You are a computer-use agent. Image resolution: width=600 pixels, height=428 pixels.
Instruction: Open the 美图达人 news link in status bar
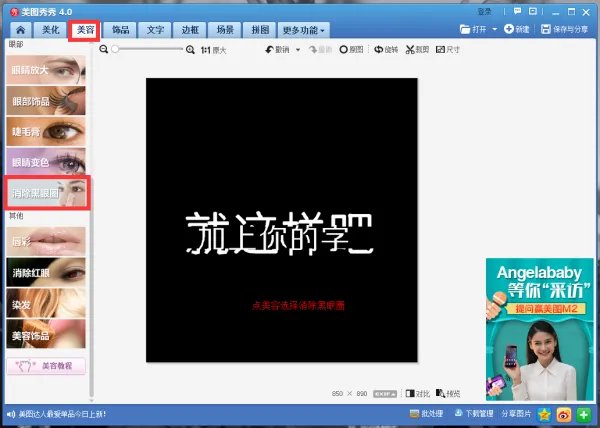62,414
